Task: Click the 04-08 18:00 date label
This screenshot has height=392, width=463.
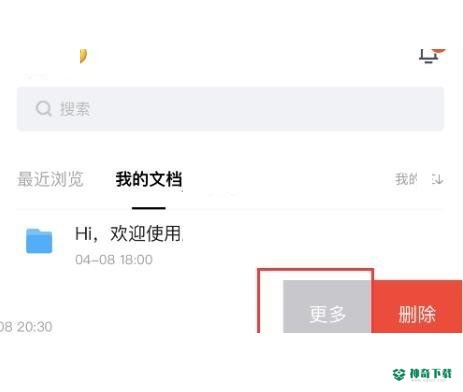Action: (x=114, y=259)
